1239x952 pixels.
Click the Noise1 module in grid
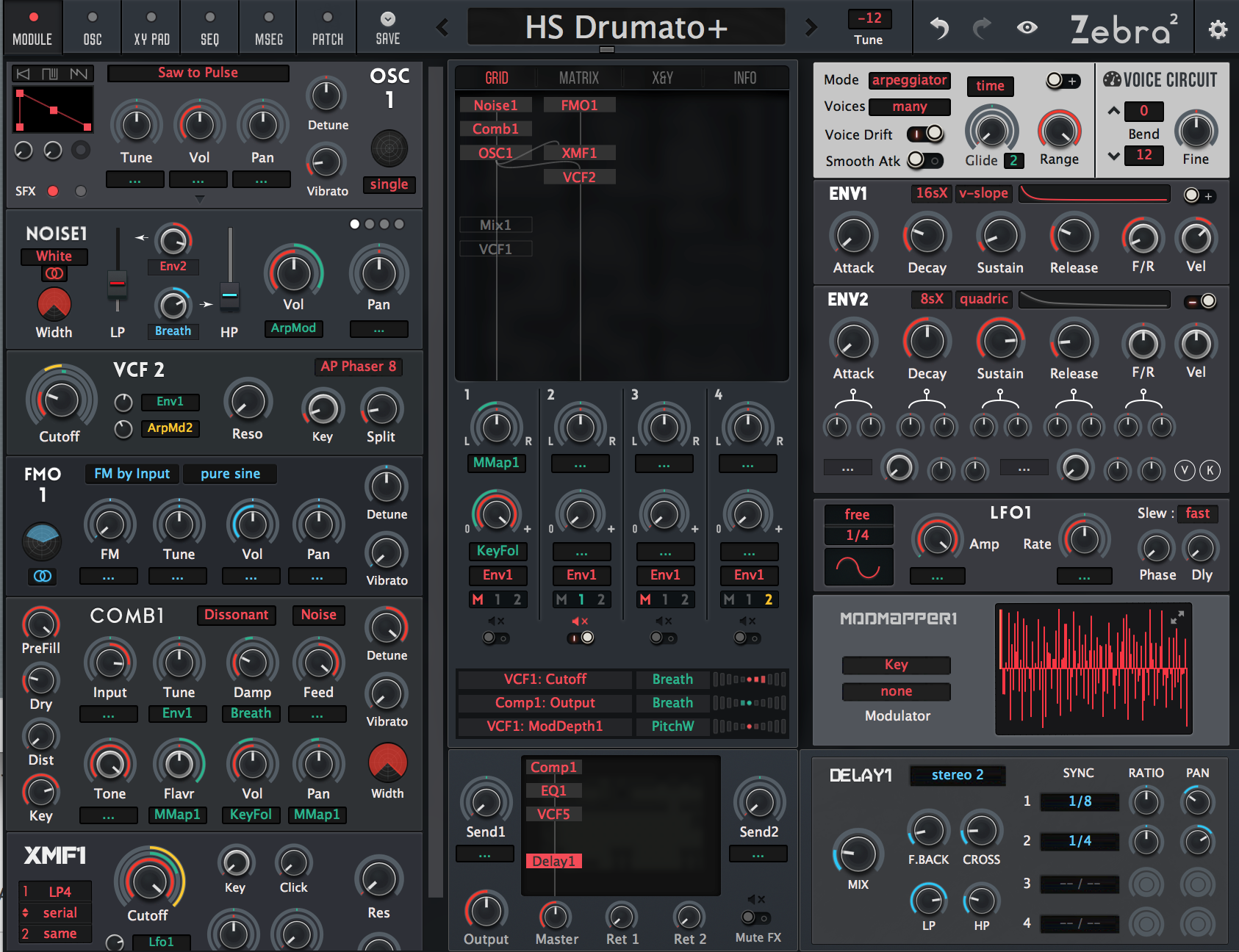(x=496, y=106)
